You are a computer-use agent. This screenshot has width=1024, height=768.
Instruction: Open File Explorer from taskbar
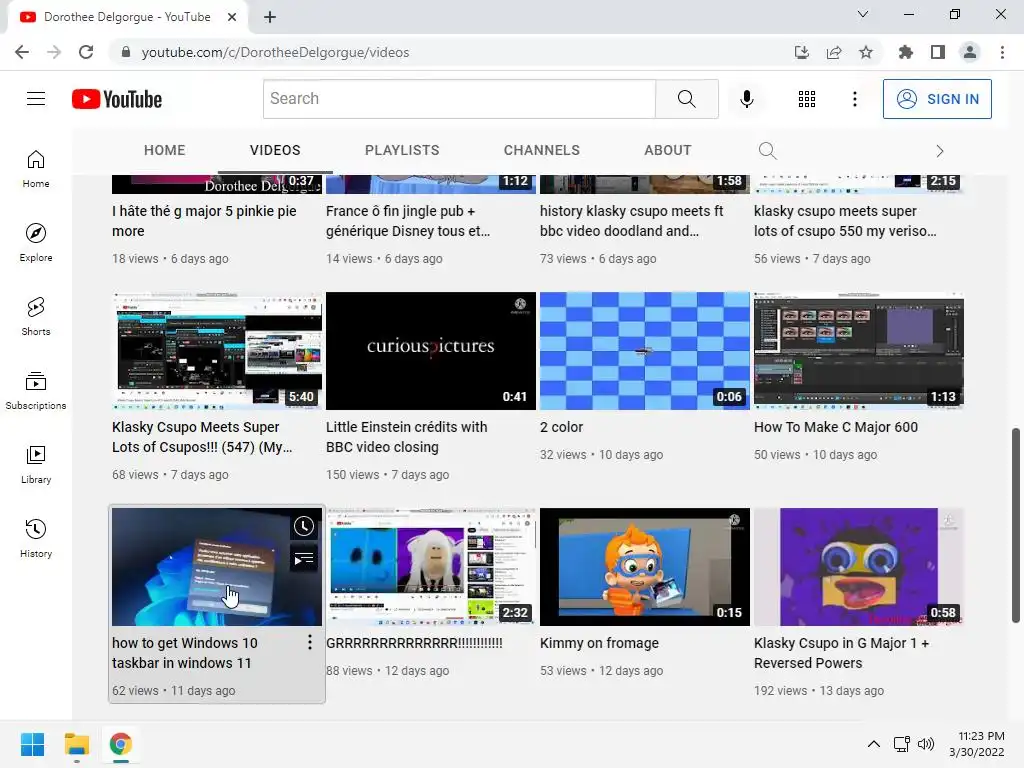(76, 744)
